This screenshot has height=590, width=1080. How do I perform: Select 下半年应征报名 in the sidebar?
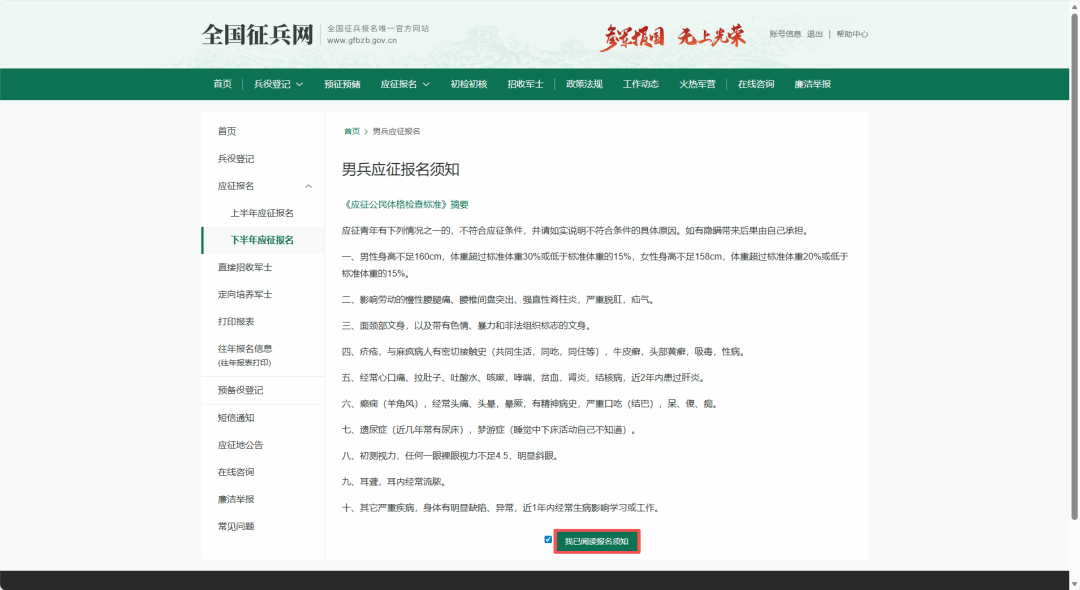coord(262,240)
